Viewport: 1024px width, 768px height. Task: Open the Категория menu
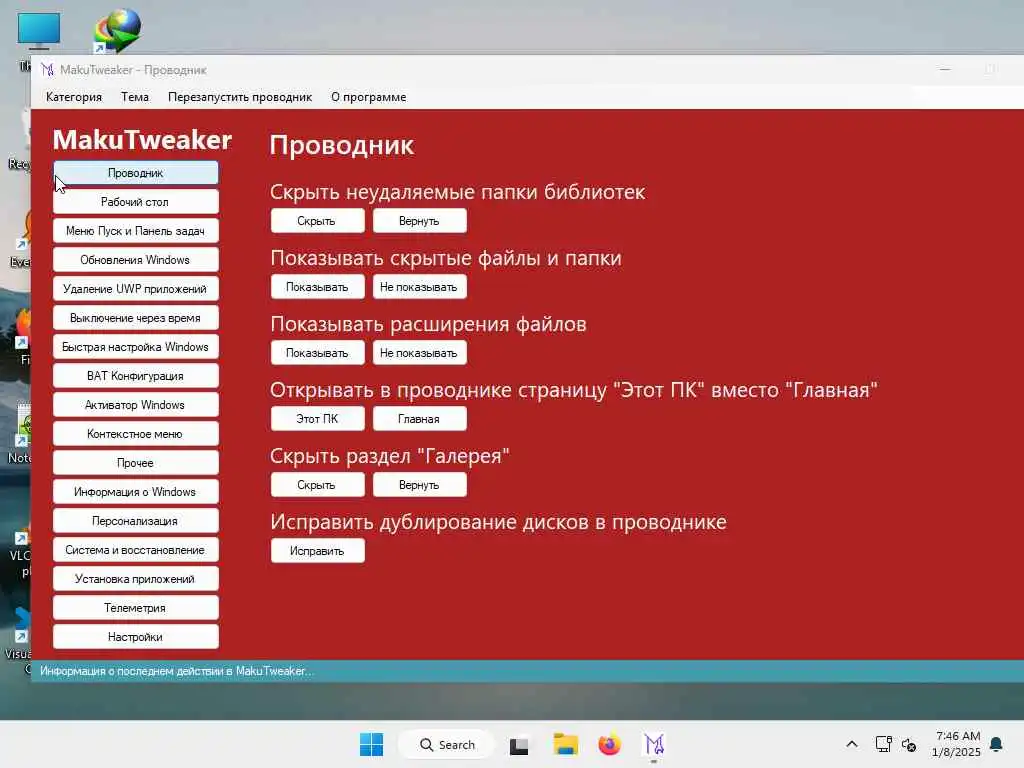click(74, 97)
